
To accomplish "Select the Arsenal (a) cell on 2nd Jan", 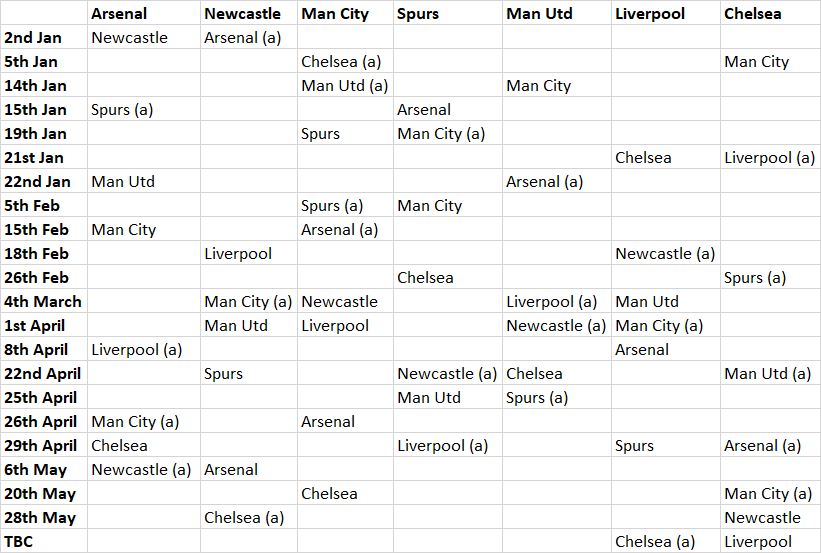I will click(249, 38).
